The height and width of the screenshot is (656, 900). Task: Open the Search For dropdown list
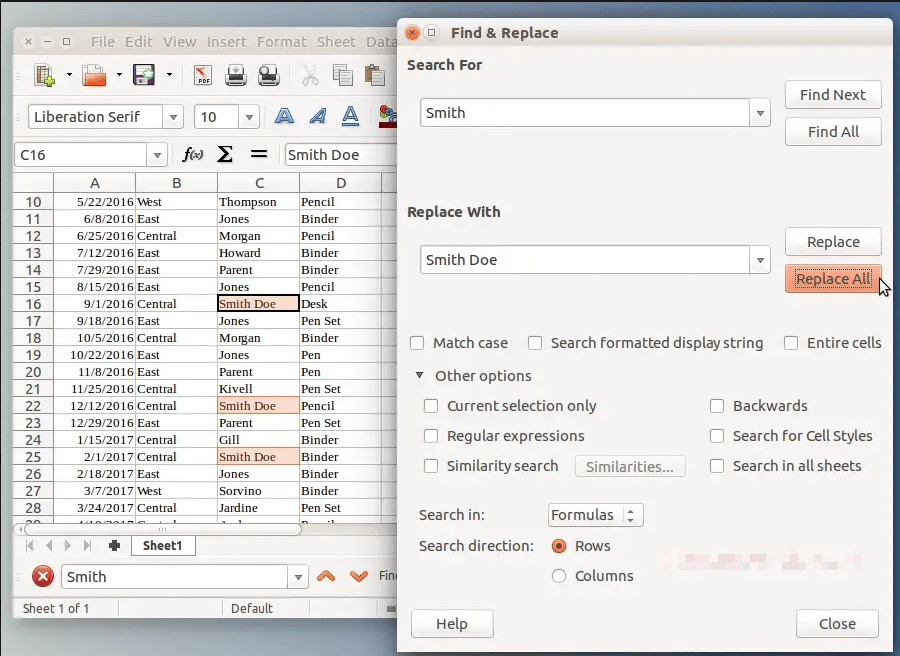point(759,112)
